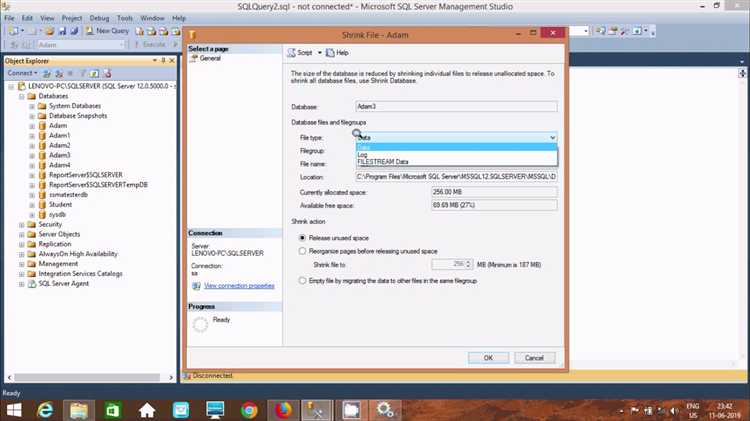Screen dimensions: 750x421
Task: Click the Activity Monitor-style icon in Object Explorer
Action: pyautogui.click(x=107, y=73)
